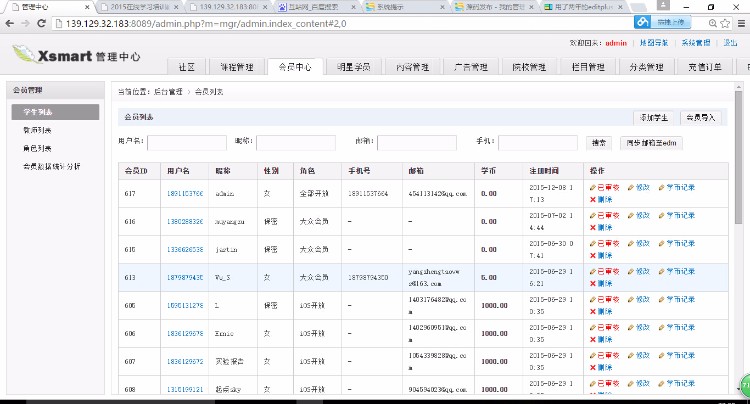
Task: Click the pencil icon beside 修改 in row 607
Action: (631, 355)
